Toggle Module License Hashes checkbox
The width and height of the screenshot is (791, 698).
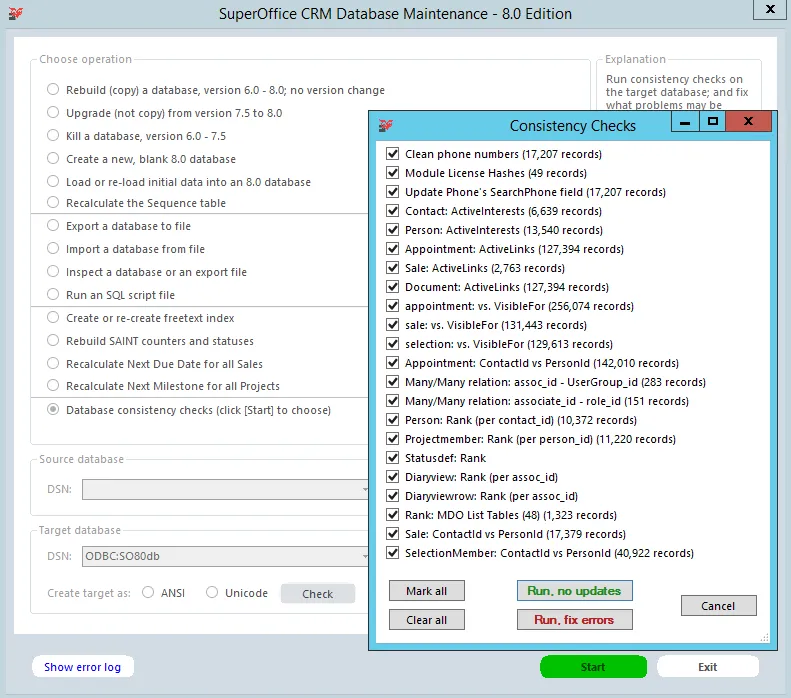pos(393,174)
